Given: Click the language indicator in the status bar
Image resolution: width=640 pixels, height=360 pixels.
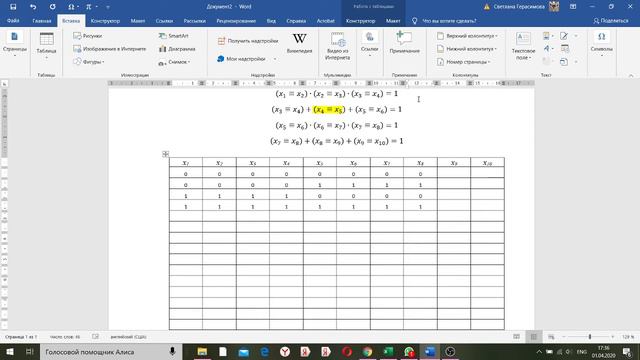Looking at the screenshot, I should [128, 337].
